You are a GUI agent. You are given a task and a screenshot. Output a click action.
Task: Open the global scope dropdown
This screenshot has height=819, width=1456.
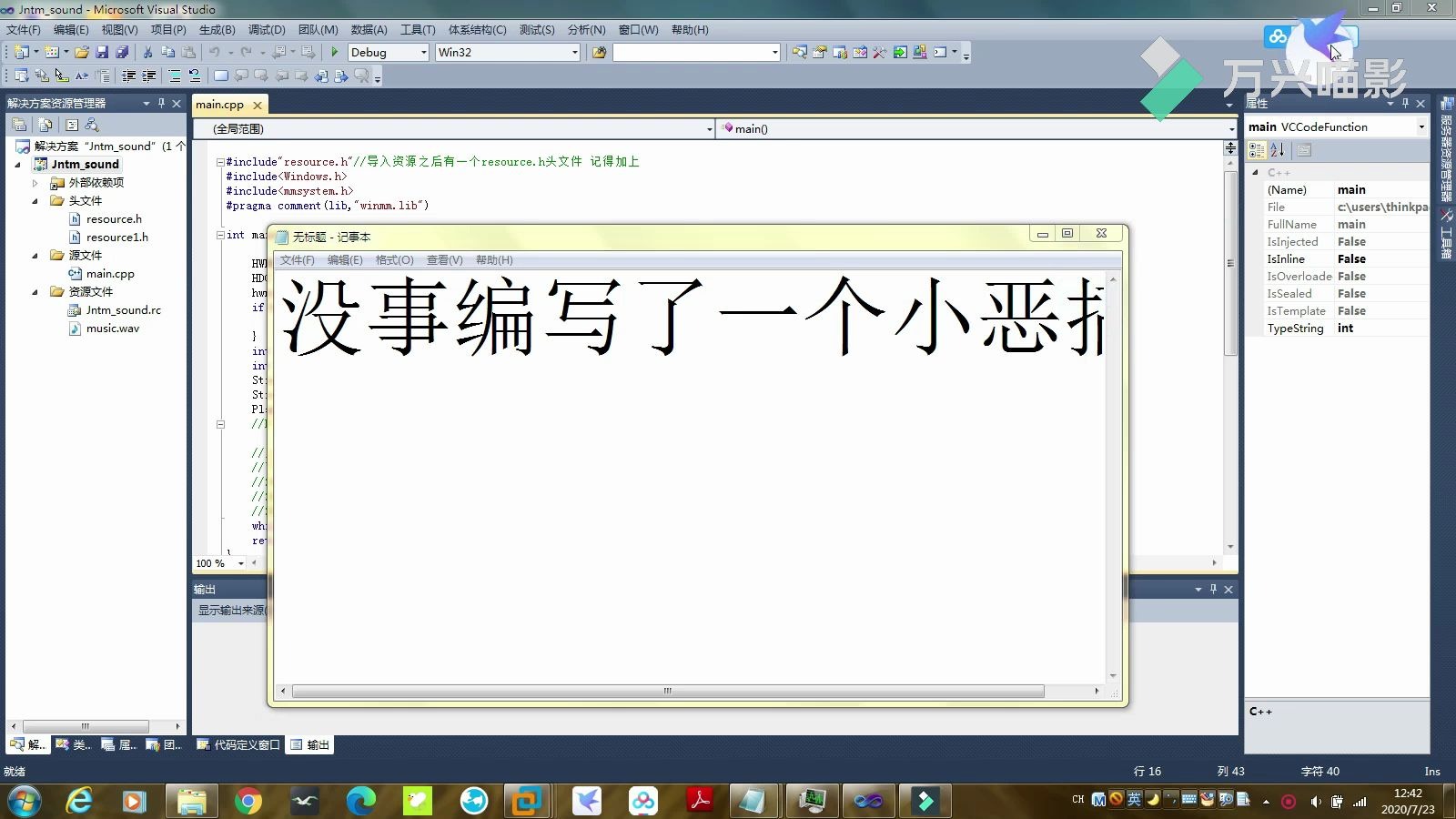pos(710,129)
